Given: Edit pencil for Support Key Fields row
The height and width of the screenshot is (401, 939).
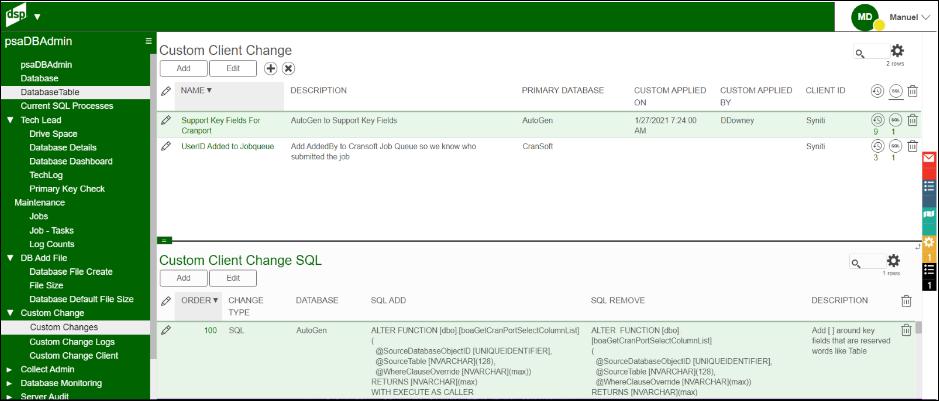Looking at the screenshot, I should pyautogui.click(x=166, y=120).
